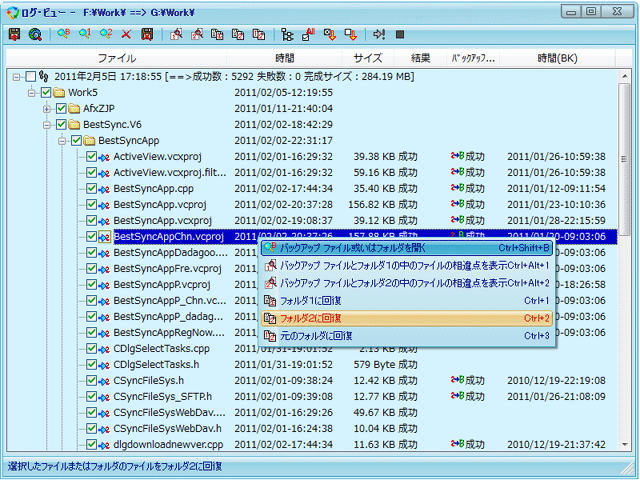The image size is (640, 480).
Task: Collapse the Work5 folder node
Action: (x=32, y=93)
